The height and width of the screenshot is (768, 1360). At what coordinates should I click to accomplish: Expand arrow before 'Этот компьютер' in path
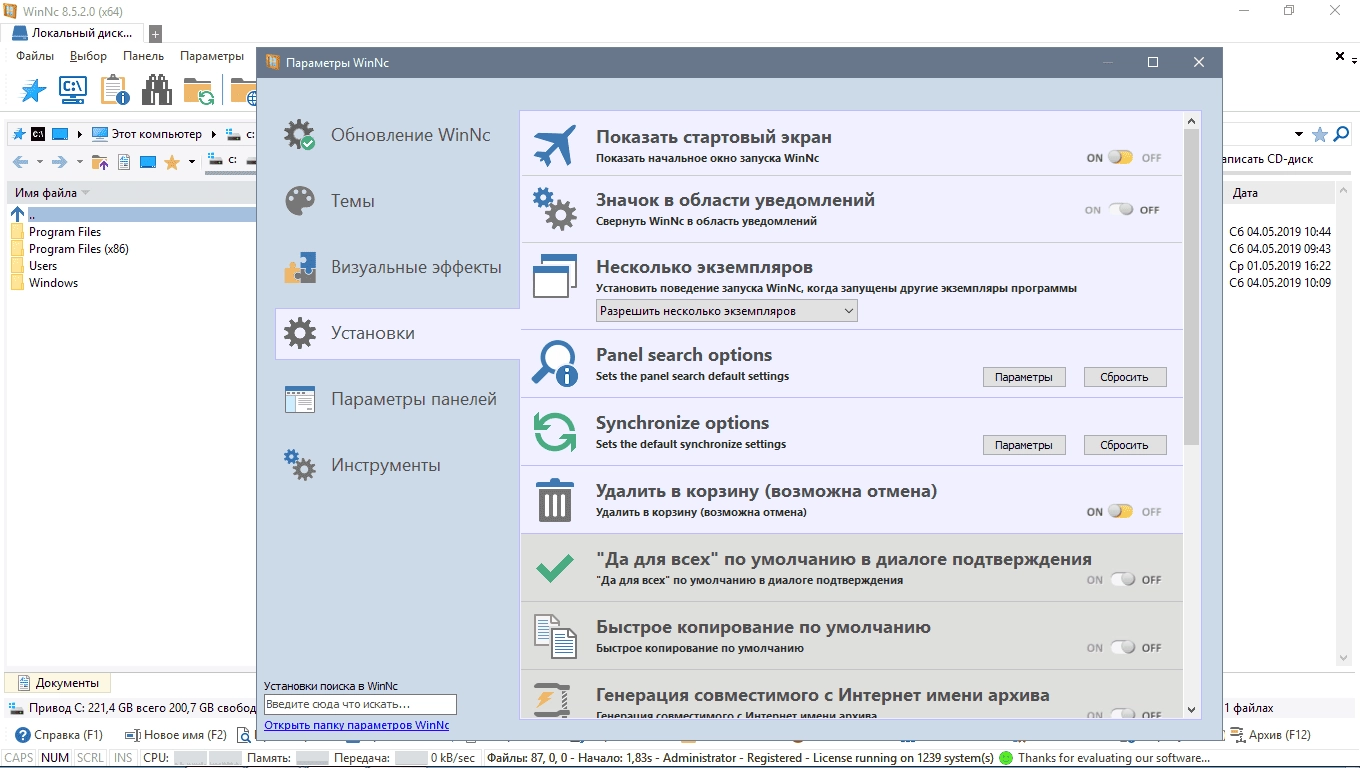tap(80, 134)
